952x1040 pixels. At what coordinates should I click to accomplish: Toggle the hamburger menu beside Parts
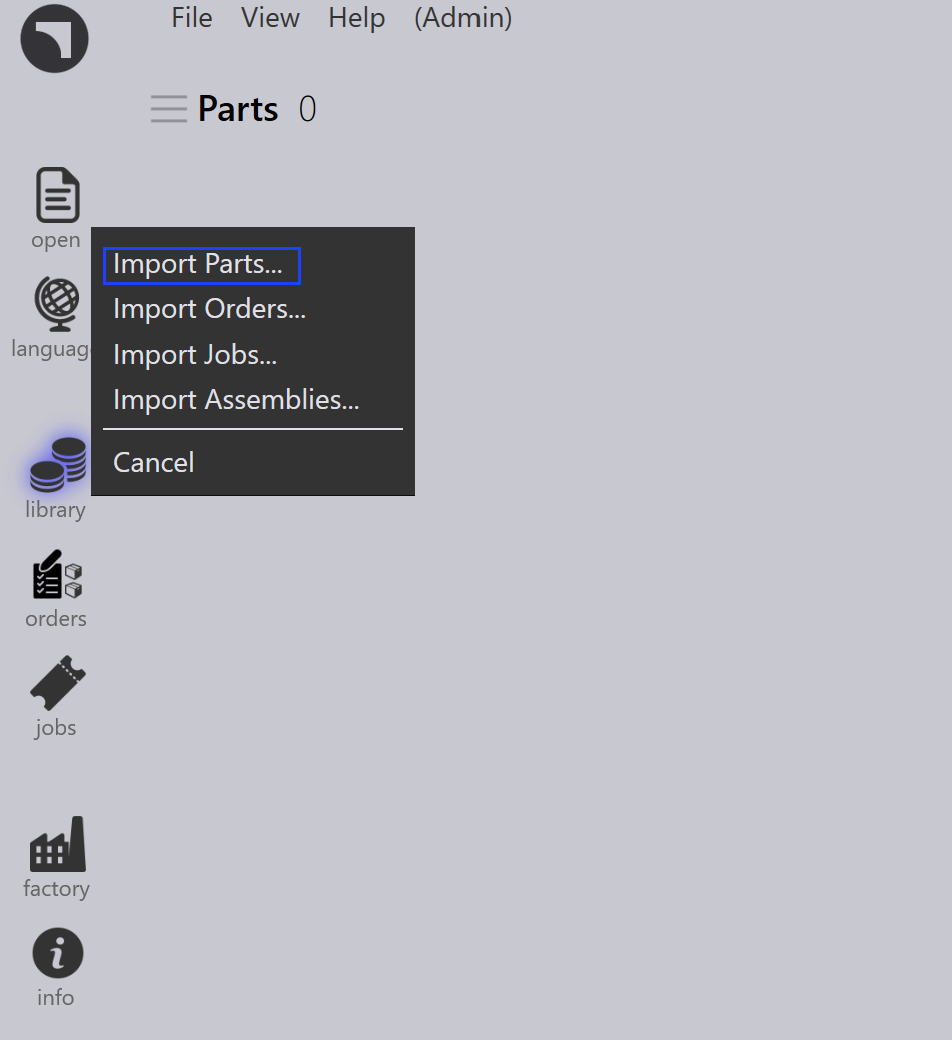click(x=169, y=109)
